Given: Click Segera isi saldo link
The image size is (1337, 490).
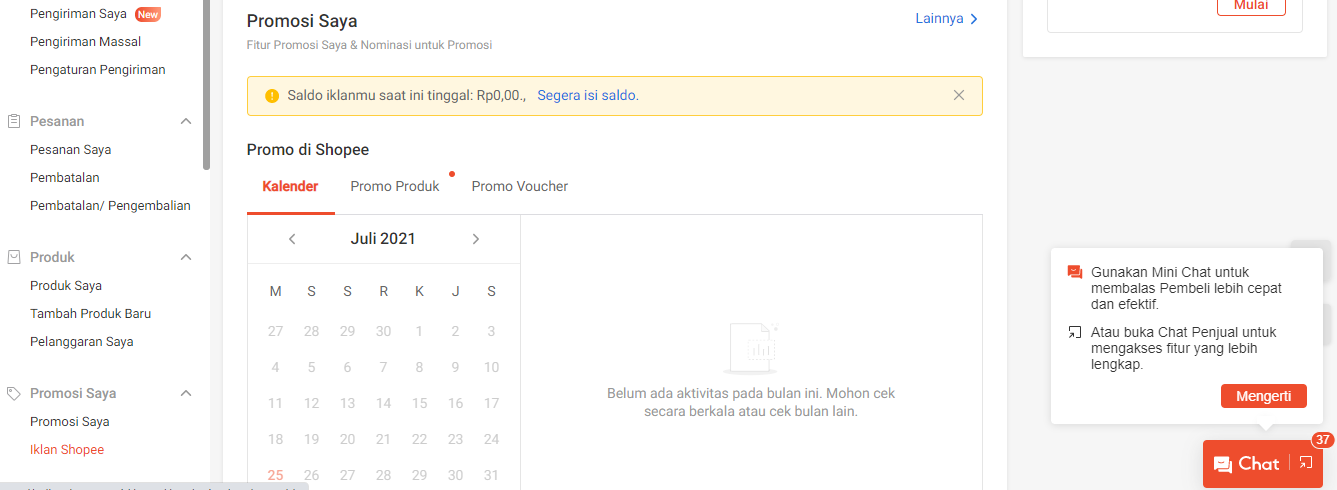Looking at the screenshot, I should [x=588, y=96].
